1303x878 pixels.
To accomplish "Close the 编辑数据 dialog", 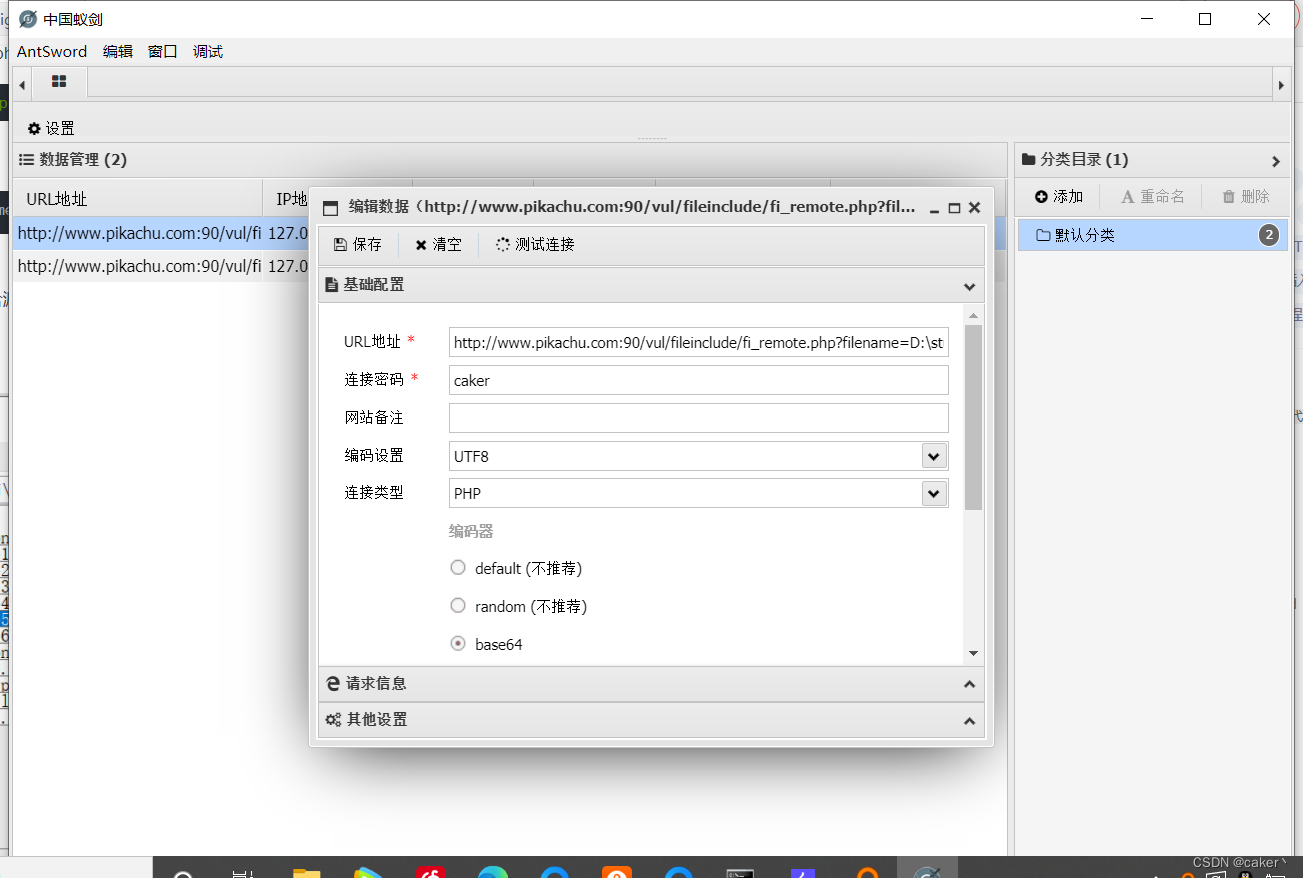I will click(975, 208).
